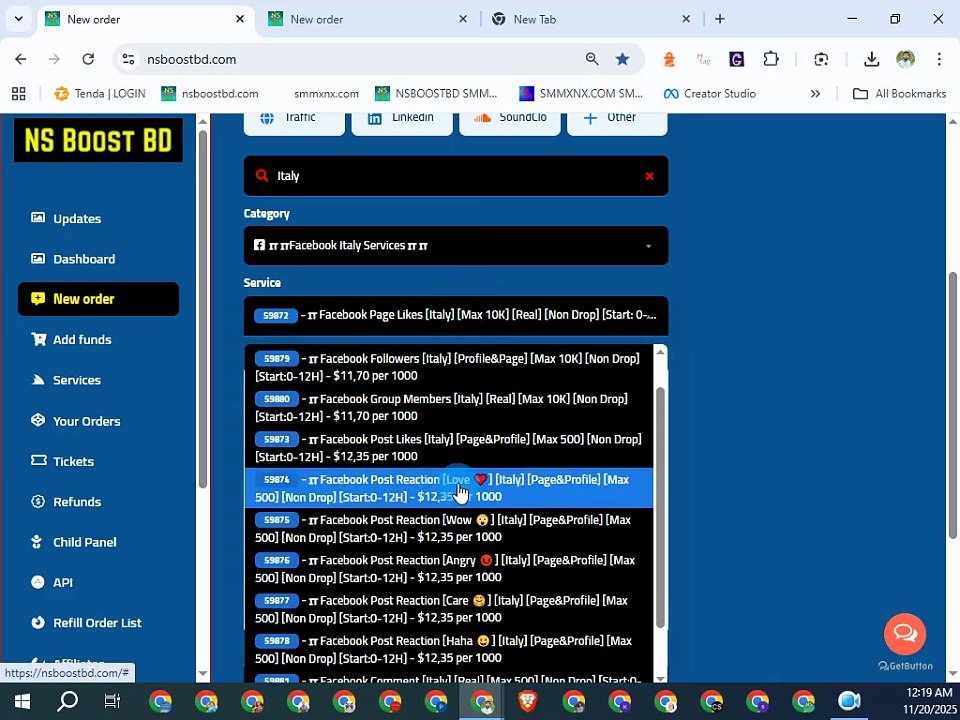
Task: Open a new browser tab
Action: [720, 20]
